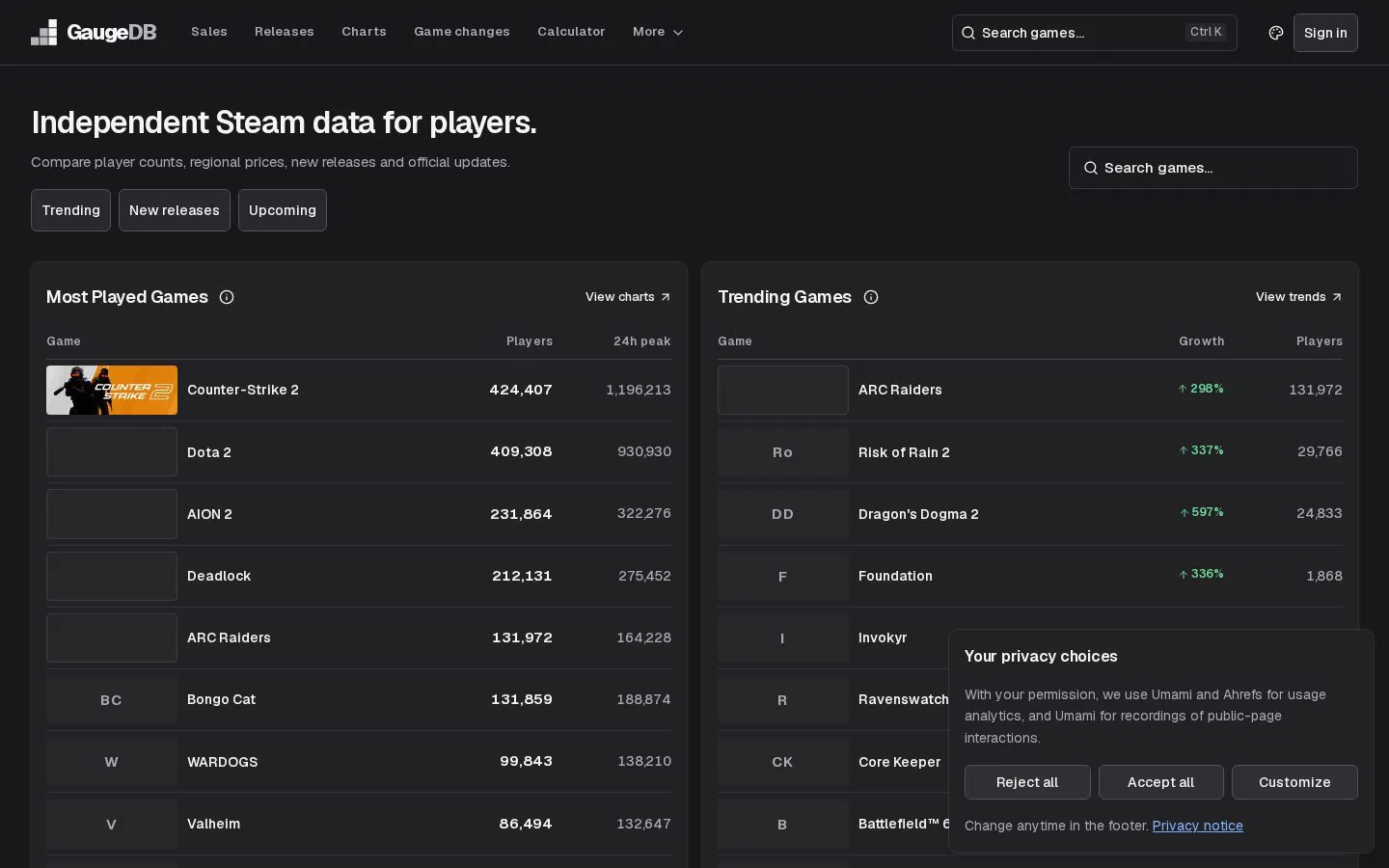Viewport: 1389px width, 868px height.
Task: Customize privacy choices
Action: (x=1294, y=782)
